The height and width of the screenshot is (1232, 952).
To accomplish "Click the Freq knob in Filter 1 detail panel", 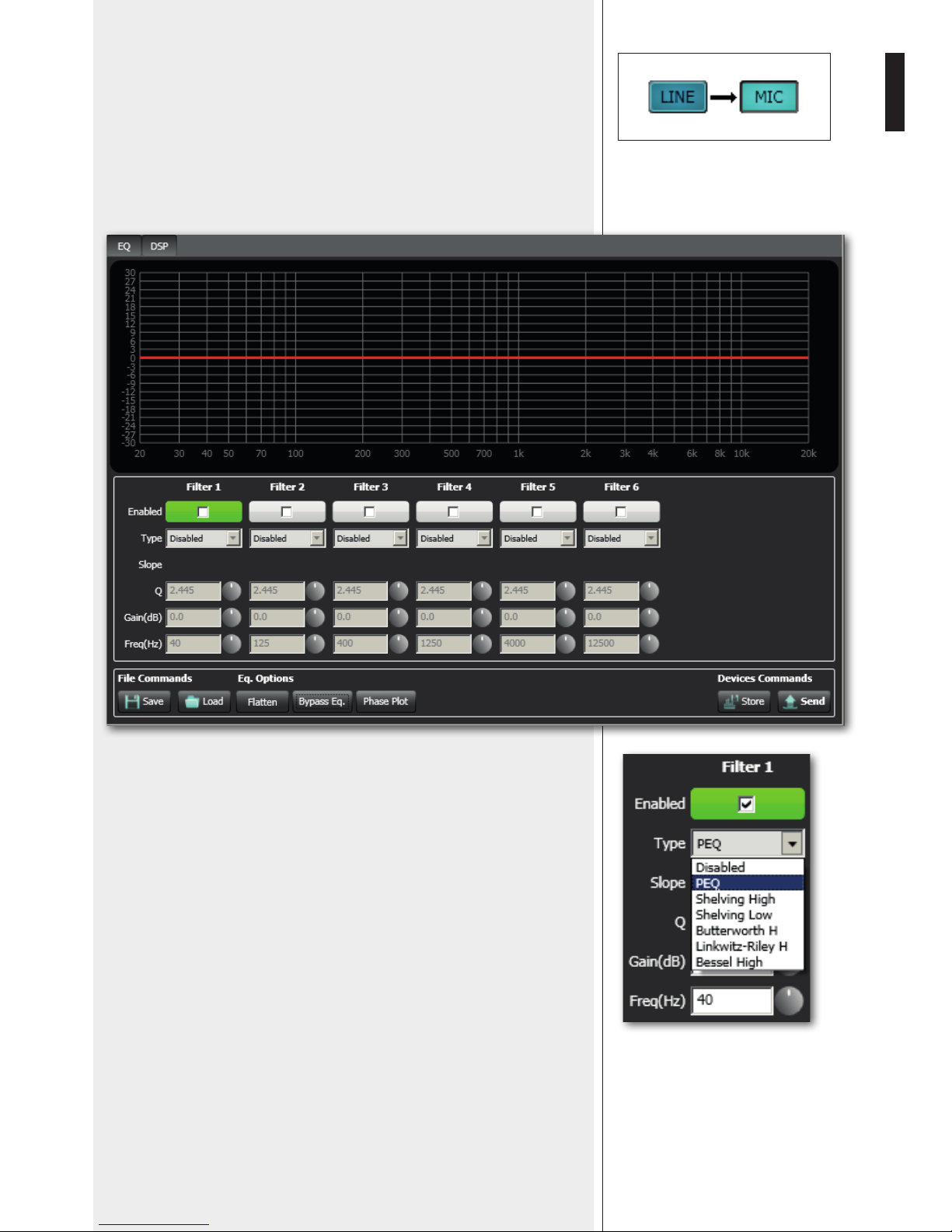I will click(789, 1001).
